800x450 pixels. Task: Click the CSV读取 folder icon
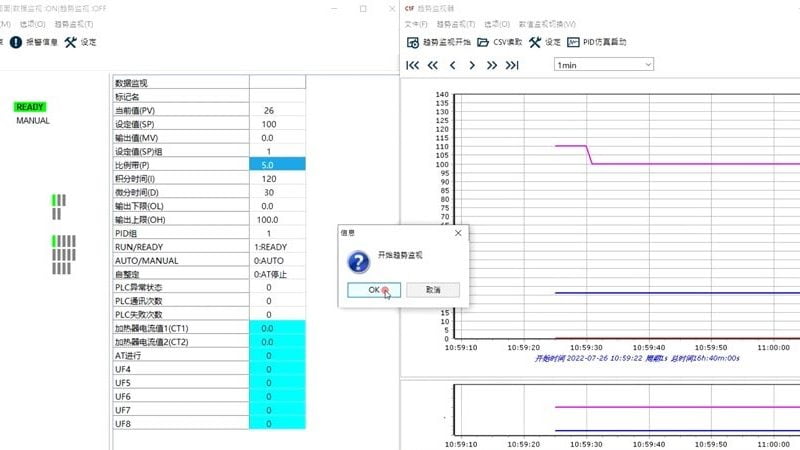click(483, 43)
